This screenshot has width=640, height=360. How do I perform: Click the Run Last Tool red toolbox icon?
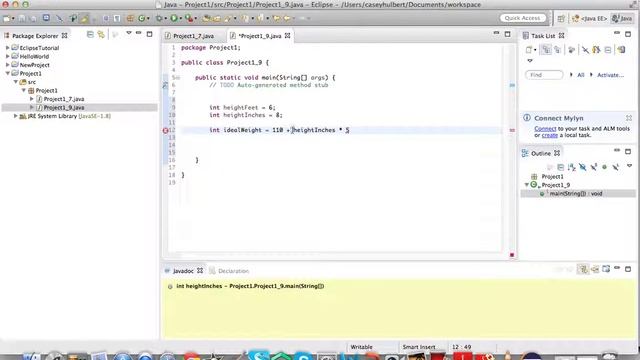coord(189,18)
